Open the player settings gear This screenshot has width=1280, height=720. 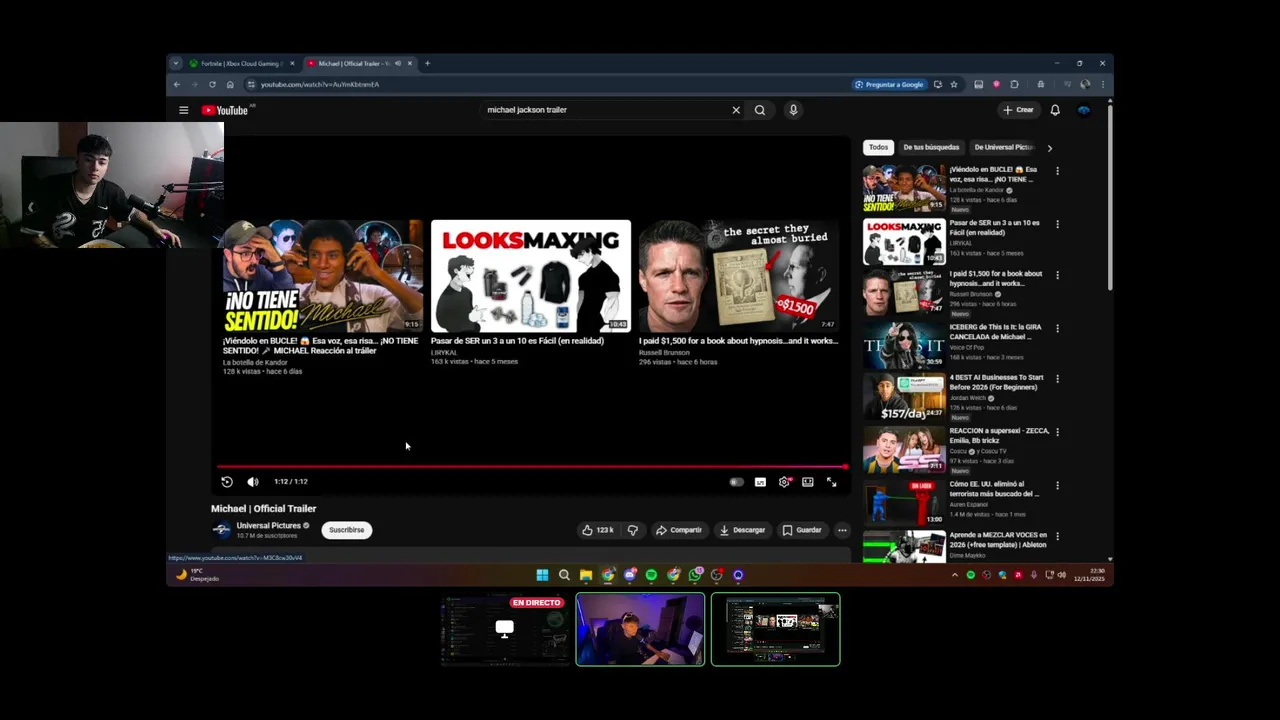coord(784,482)
